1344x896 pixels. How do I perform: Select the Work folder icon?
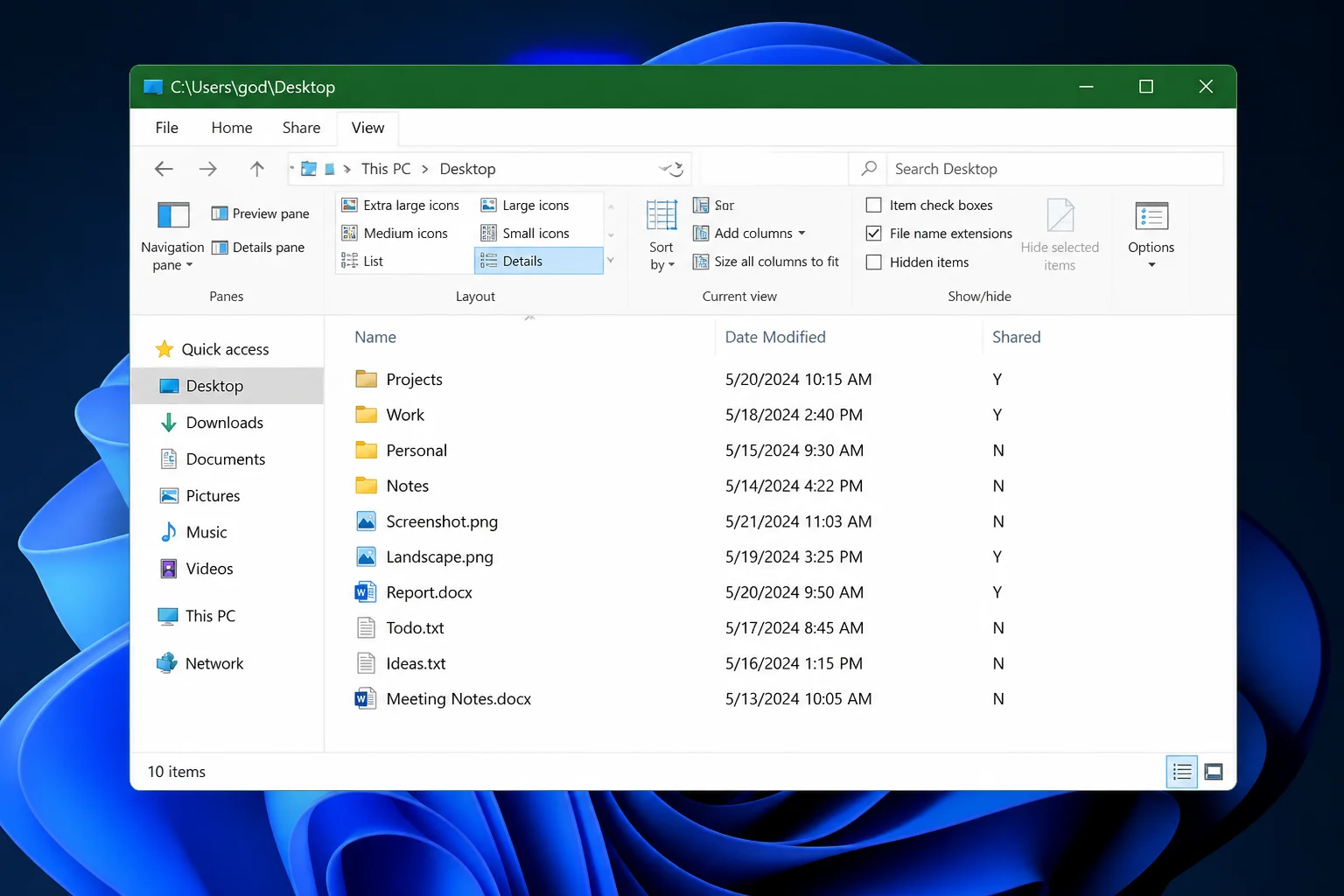tap(366, 415)
